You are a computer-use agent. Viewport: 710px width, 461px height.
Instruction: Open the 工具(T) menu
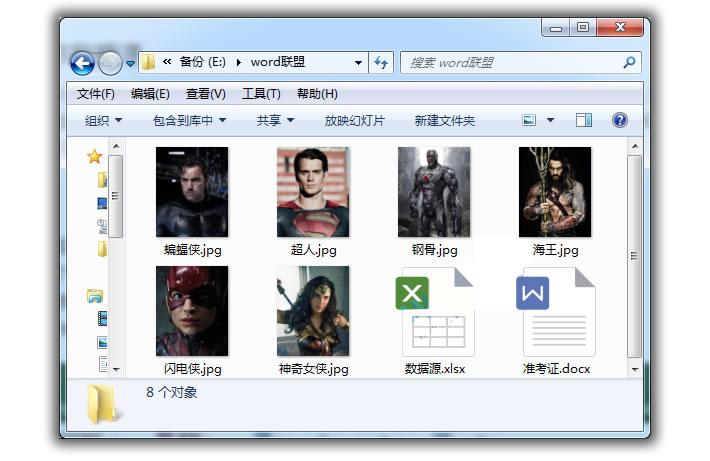pyautogui.click(x=261, y=94)
